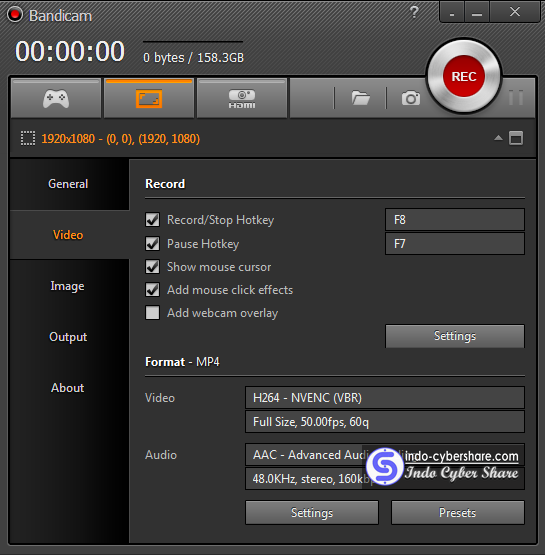Choose HDMI Device Recording mode

[x=242, y=98]
